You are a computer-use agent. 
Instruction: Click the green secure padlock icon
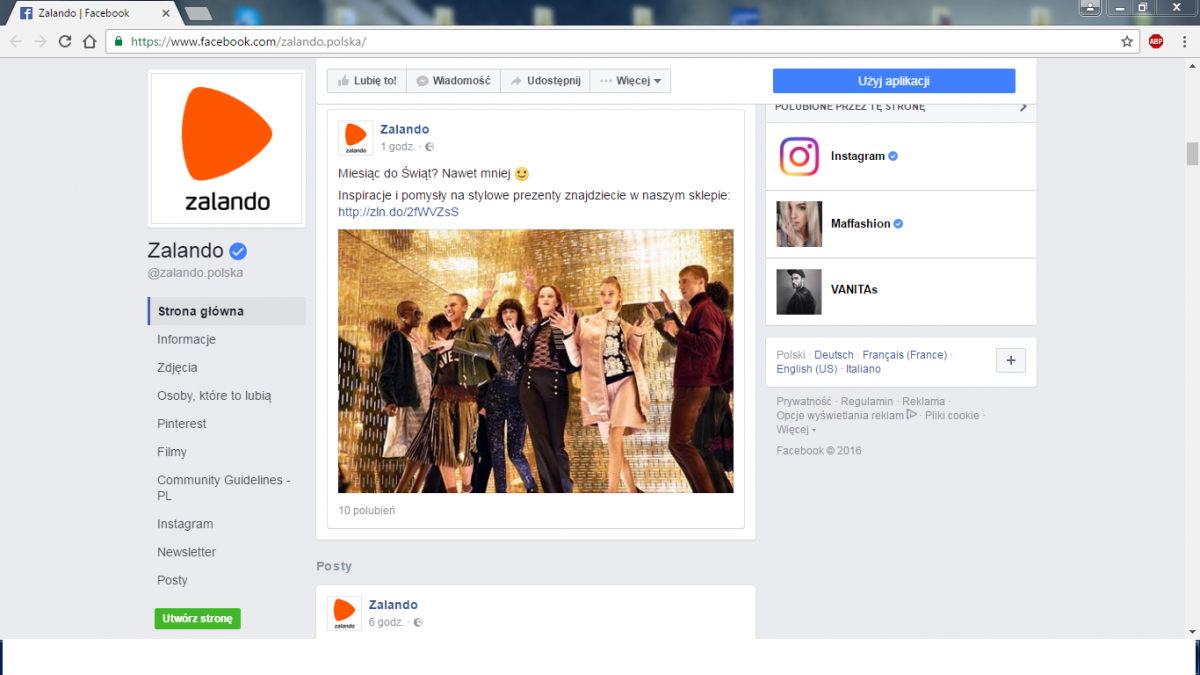click(119, 41)
